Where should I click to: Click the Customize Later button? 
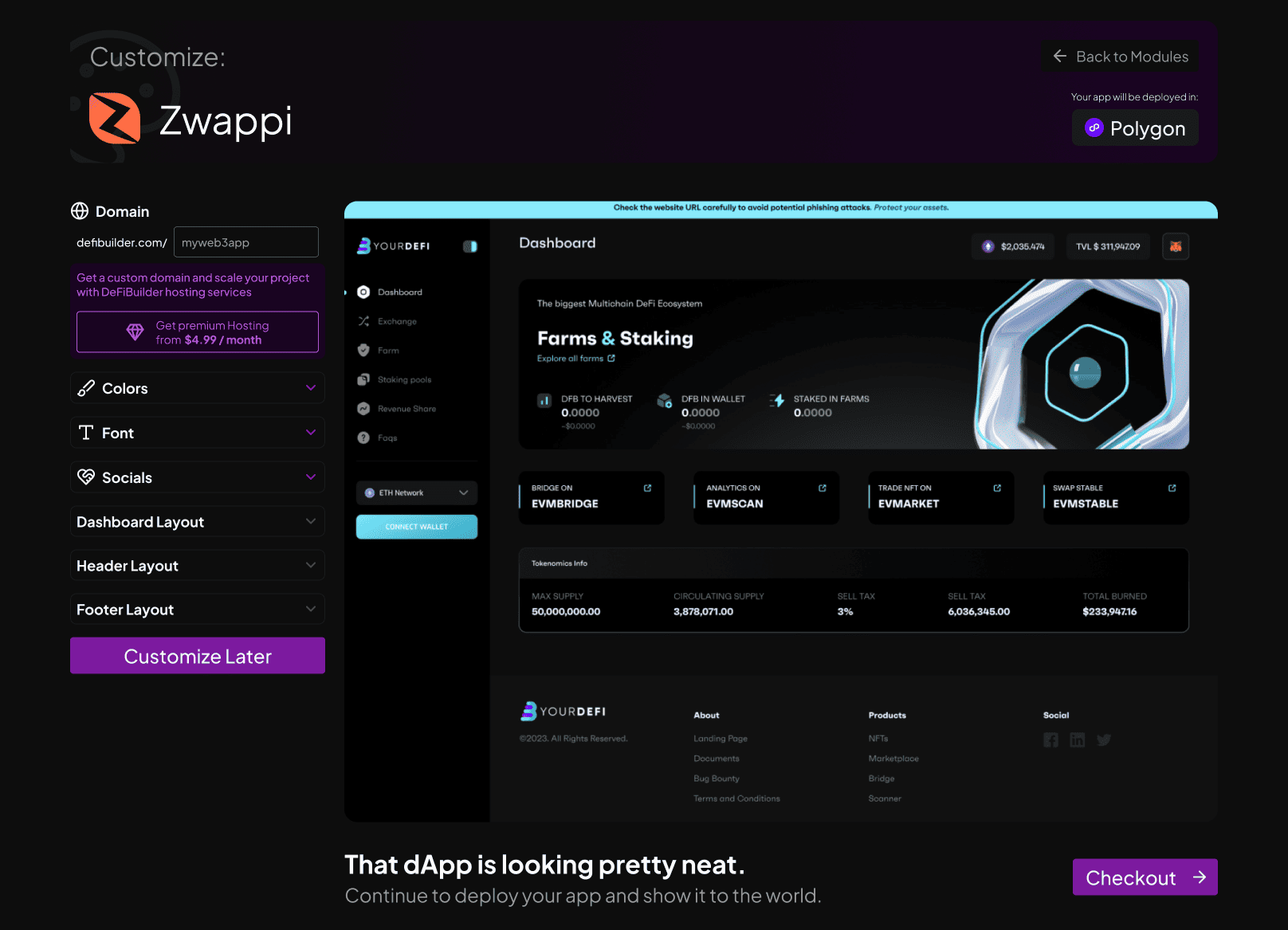198,655
